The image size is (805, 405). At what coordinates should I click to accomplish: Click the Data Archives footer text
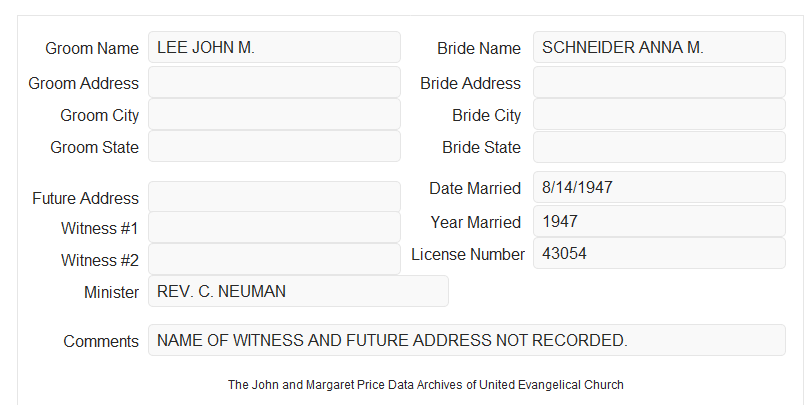pyautogui.click(x=426, y=385)
